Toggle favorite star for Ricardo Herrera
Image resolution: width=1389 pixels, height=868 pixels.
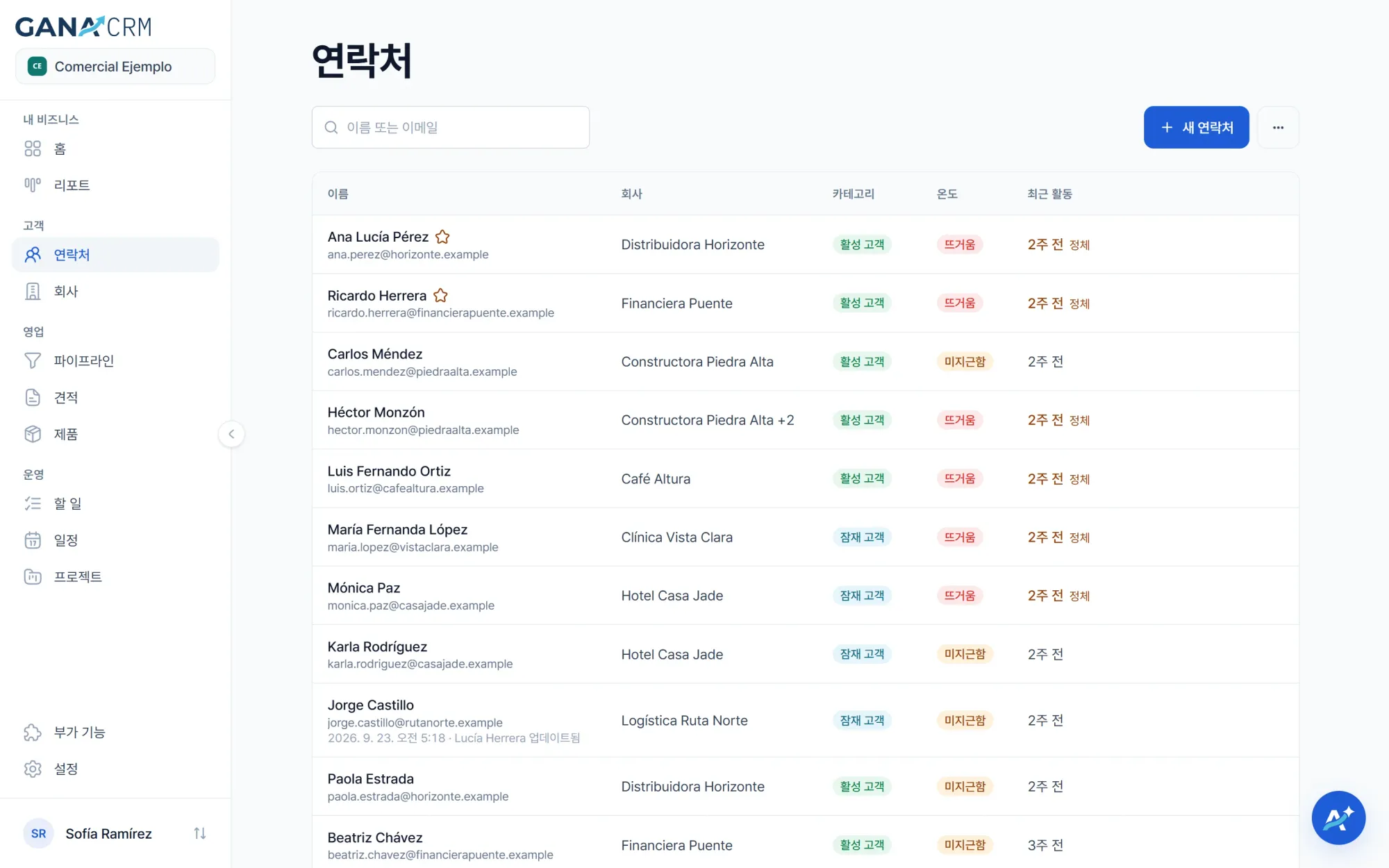440,295
